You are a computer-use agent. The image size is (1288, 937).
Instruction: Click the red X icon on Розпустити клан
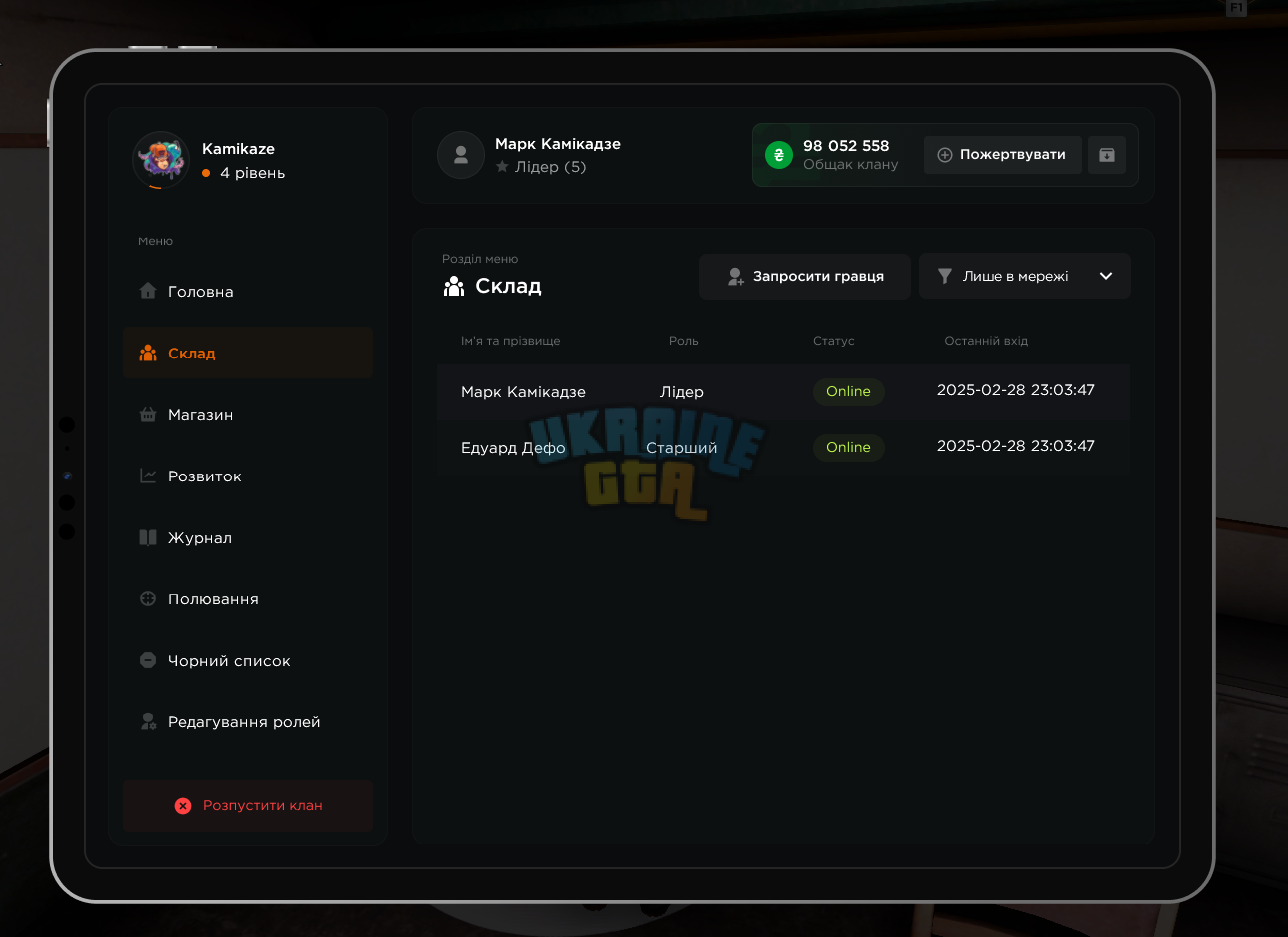tap(183, 806)
